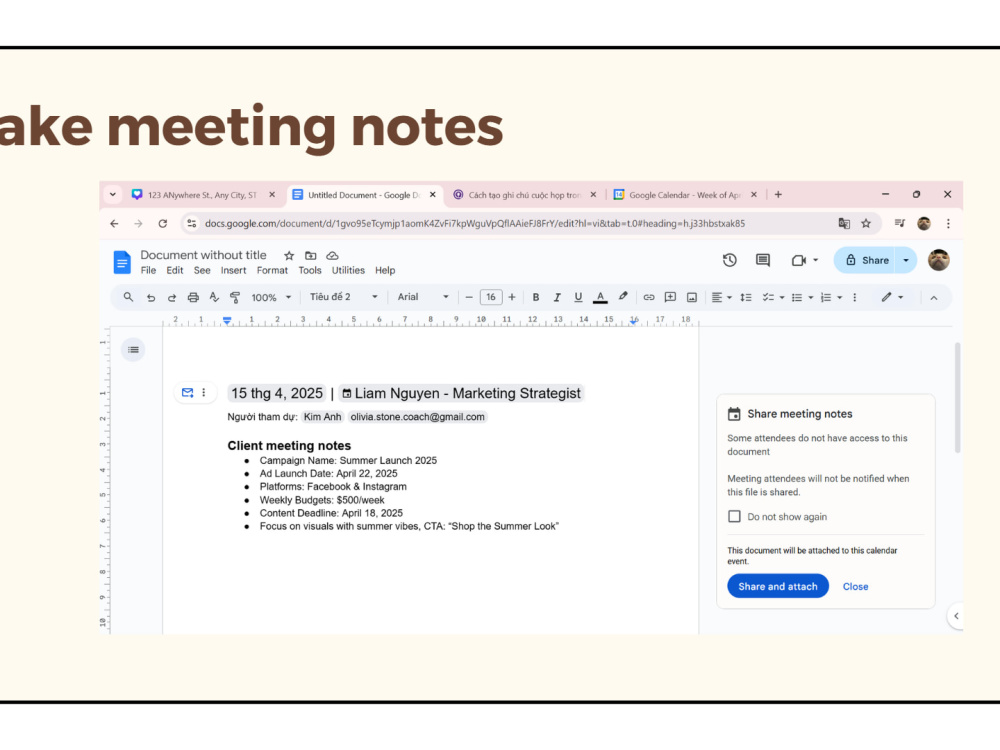
Task: Open the Share options arrow
Action: coord(906,260)
